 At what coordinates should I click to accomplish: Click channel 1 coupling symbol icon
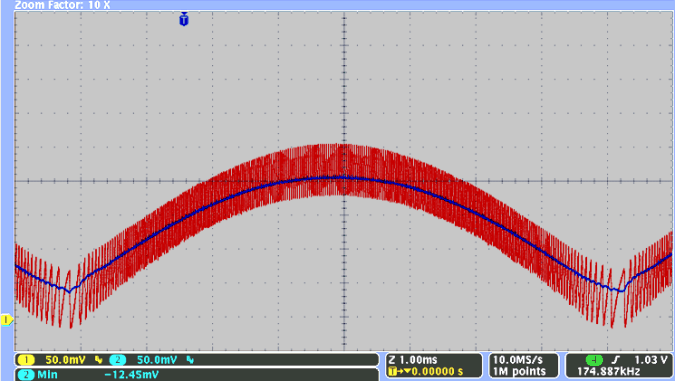click(x=99, y=360)
